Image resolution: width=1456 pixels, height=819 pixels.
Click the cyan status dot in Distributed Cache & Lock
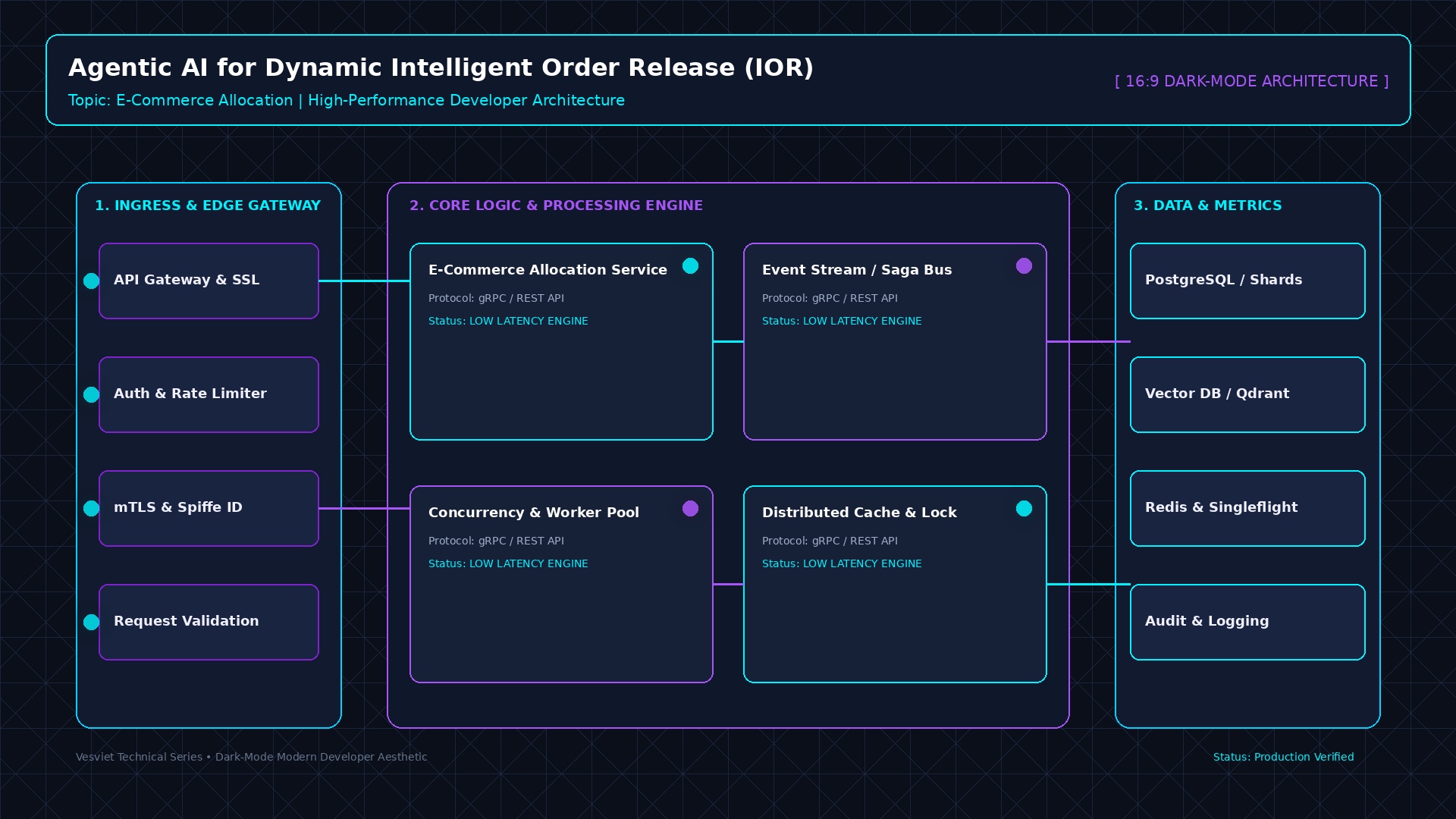click(x=1024, y=508)
